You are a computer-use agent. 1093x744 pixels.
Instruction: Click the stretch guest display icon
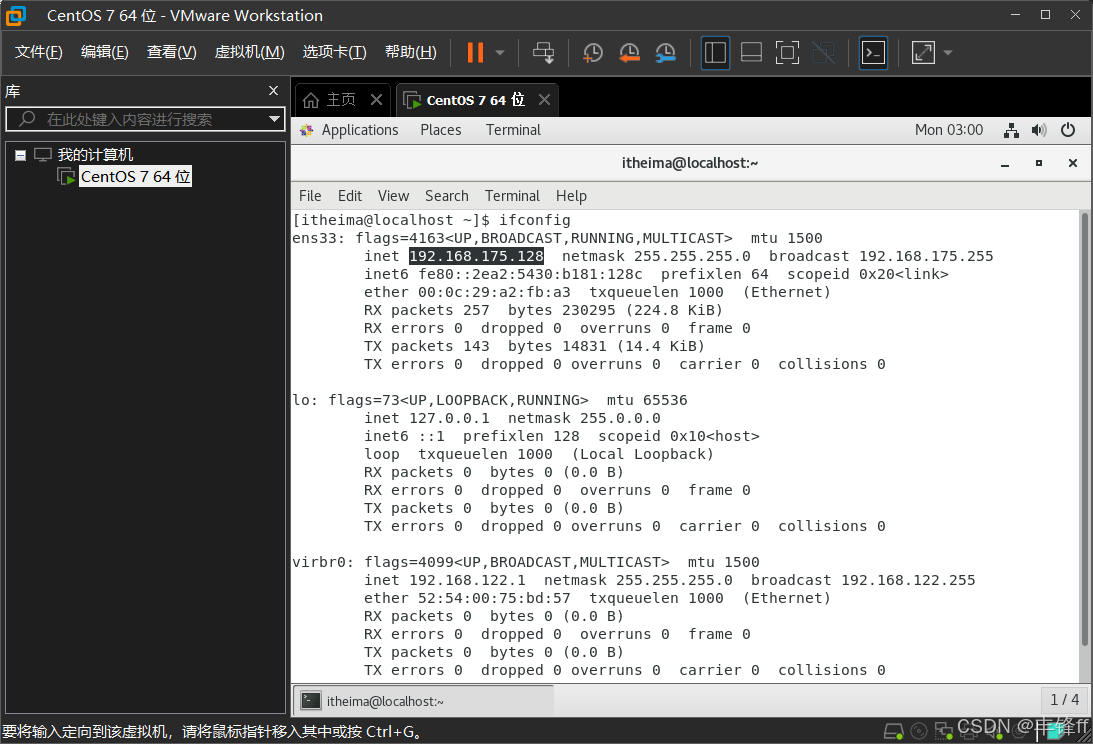923,52
